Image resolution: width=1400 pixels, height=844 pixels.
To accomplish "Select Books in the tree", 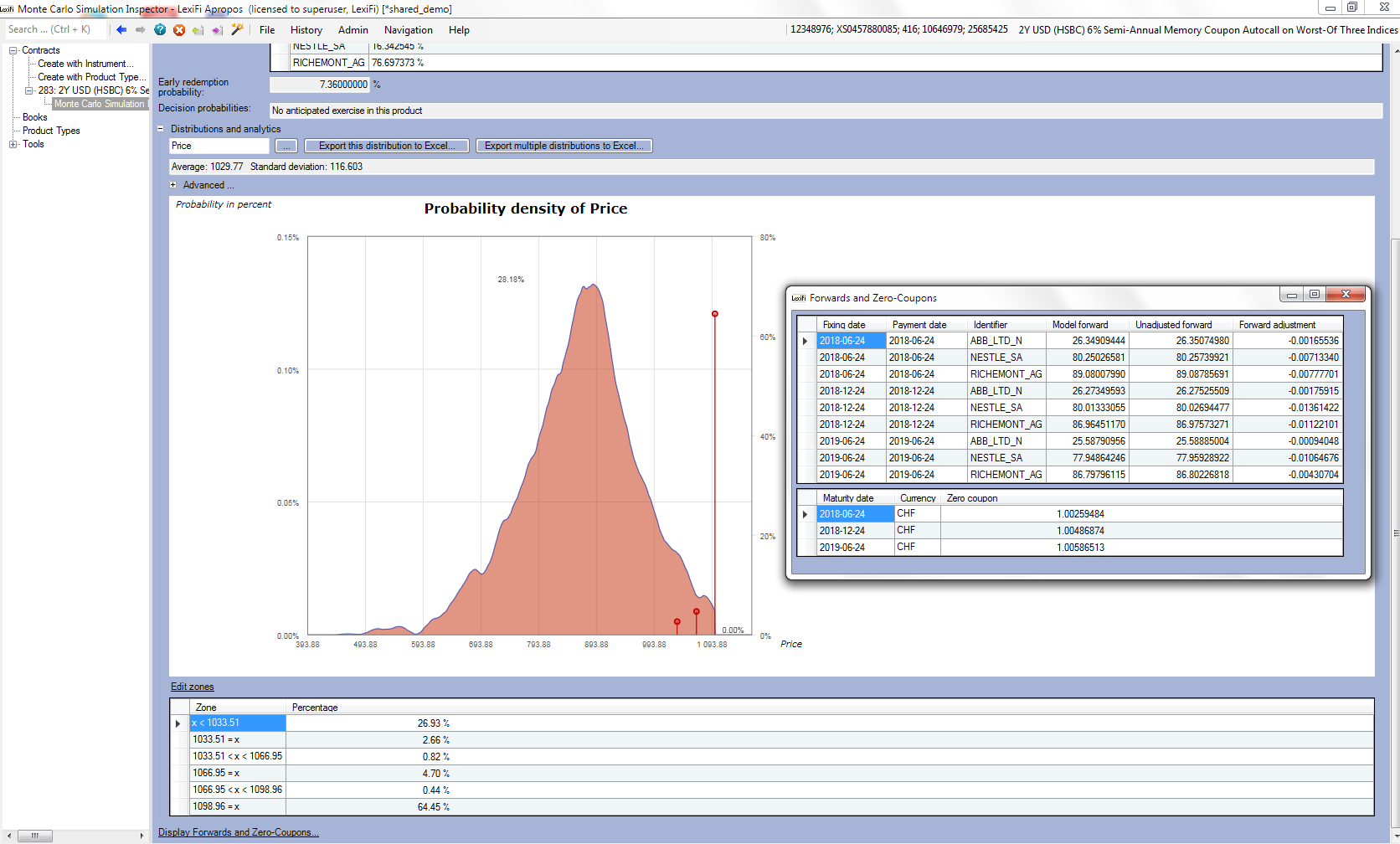I will pyautogui.click(x=35, y=117).
